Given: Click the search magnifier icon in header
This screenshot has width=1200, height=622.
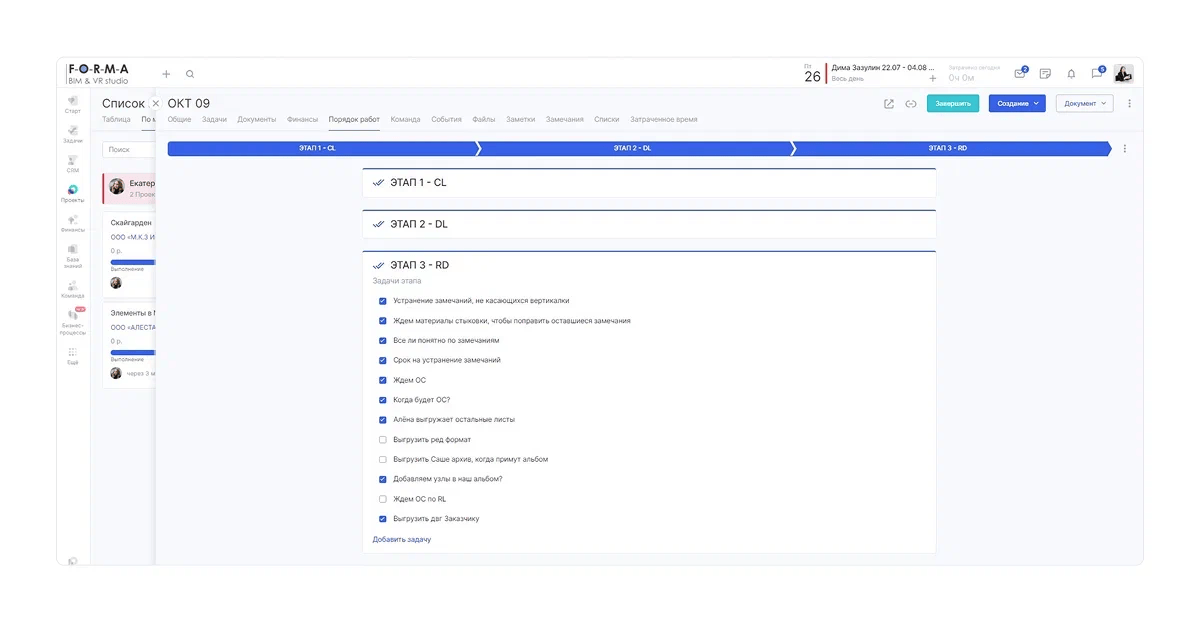Looking at the screenshot, I should coord(190,74).
